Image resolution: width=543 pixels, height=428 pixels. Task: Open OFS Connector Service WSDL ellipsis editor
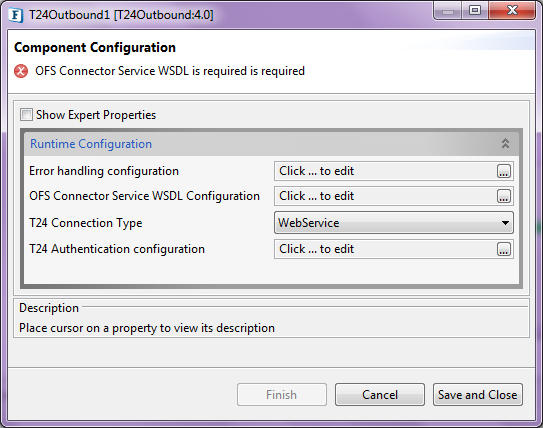coord(504,196)
